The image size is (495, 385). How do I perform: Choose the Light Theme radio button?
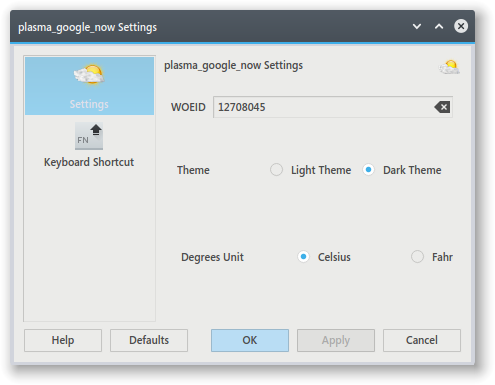coord(276,170)
